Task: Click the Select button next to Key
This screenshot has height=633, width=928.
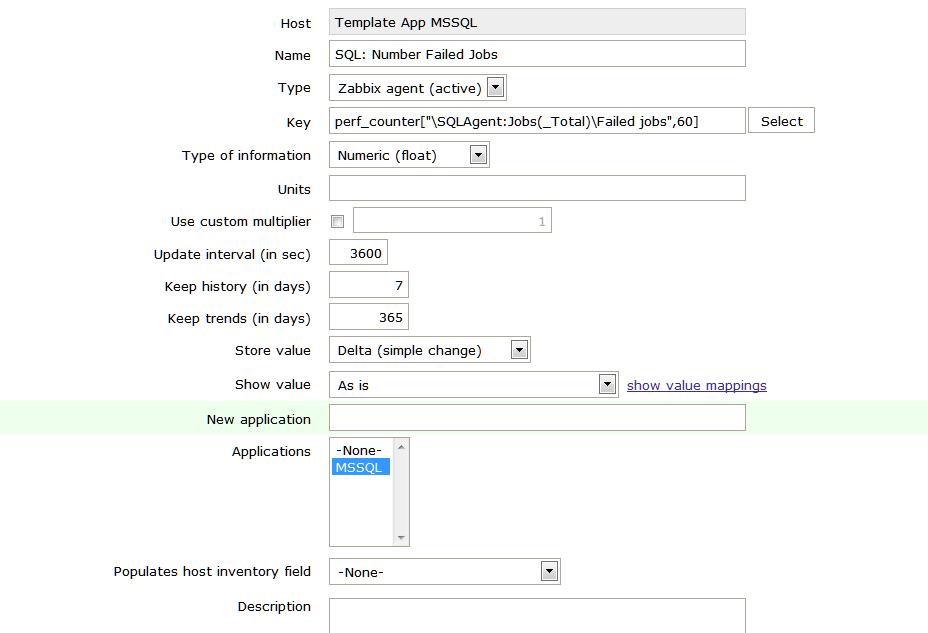Action: pos(781,121)
